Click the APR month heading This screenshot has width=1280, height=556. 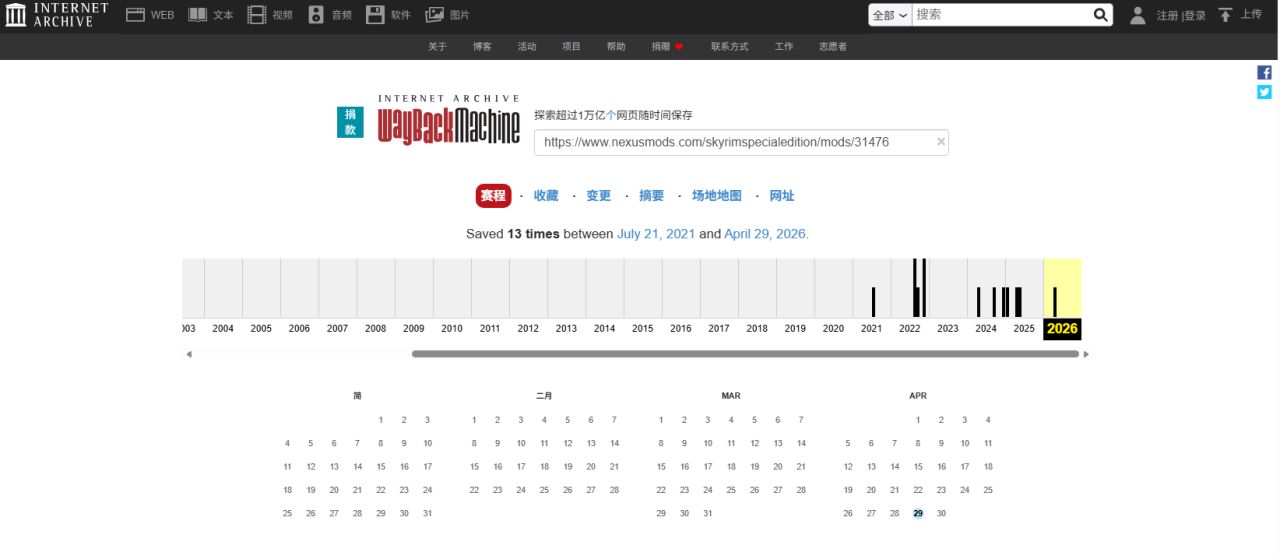pos(918,396)
